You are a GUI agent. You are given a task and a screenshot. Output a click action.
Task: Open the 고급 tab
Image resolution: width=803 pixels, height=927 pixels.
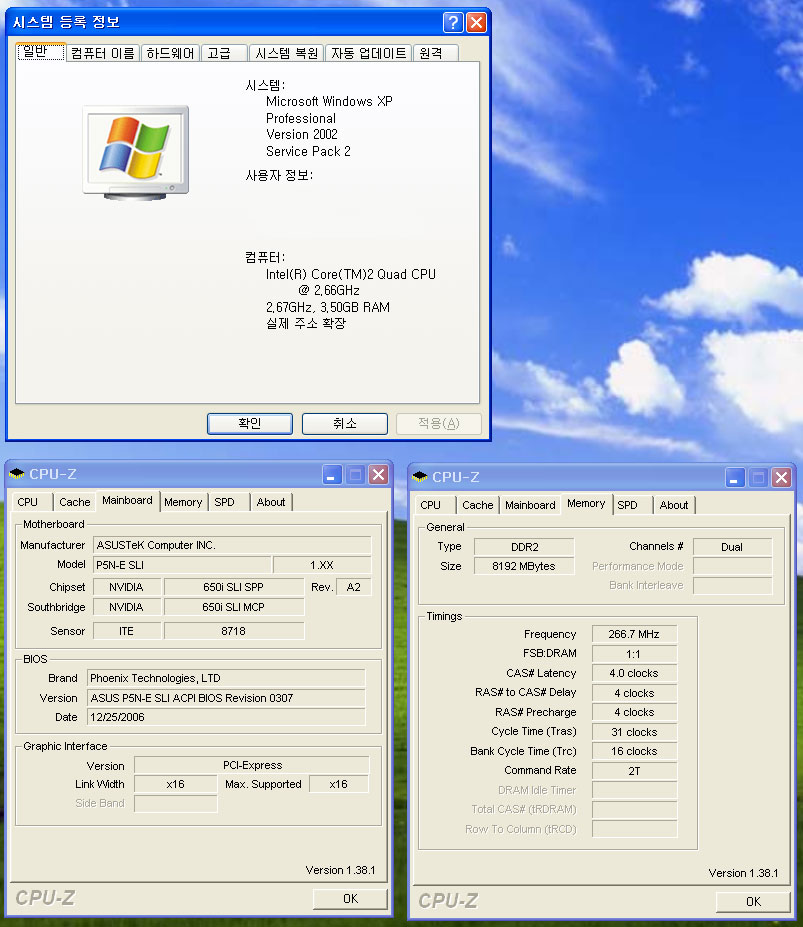tap(224, 53)
